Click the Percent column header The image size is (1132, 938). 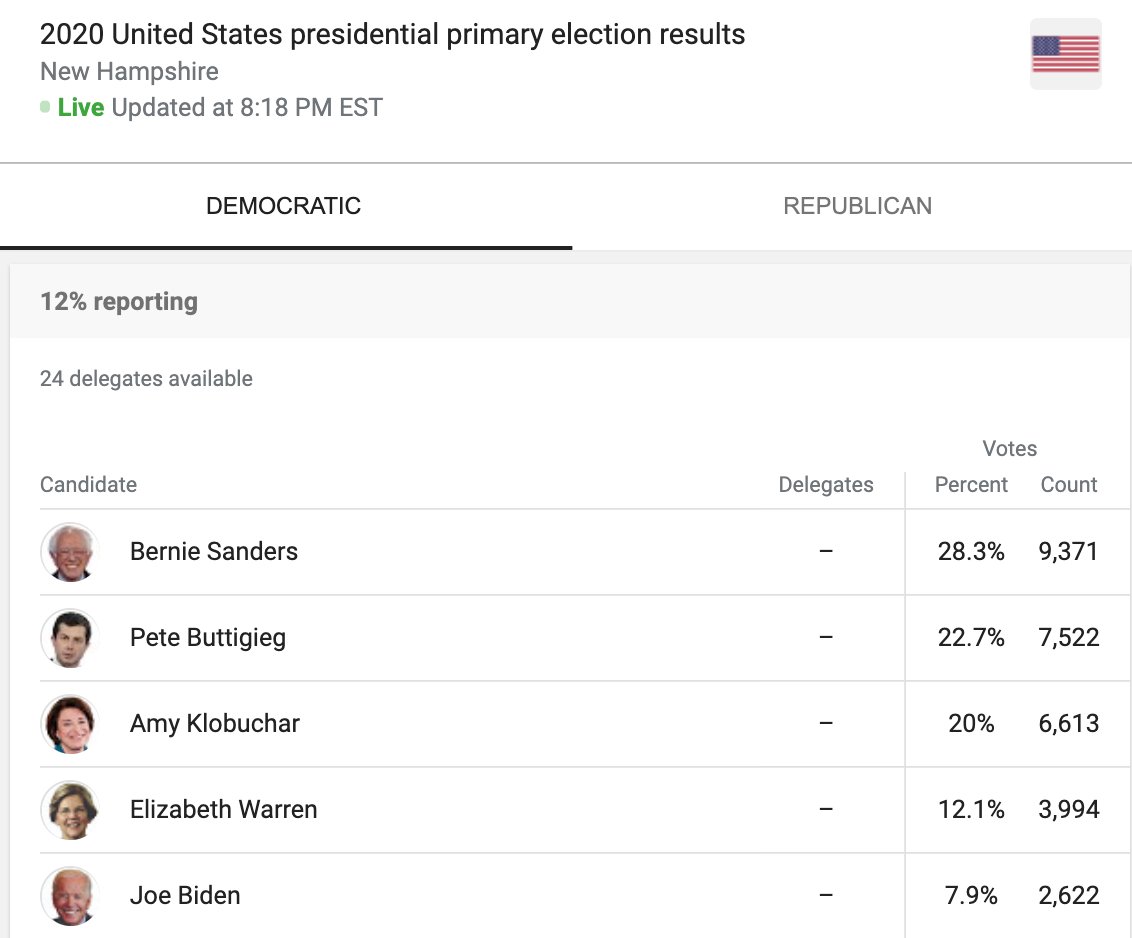(971, 485)
